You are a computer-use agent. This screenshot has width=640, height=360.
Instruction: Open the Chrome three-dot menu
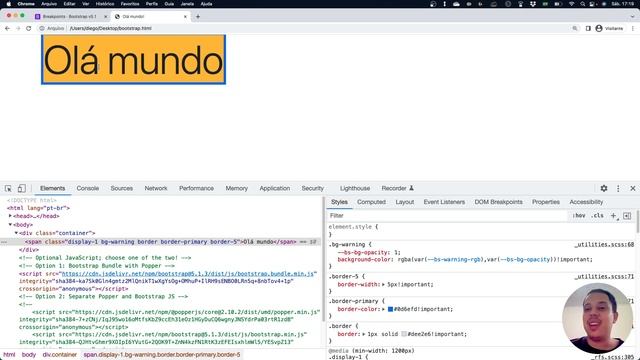pyautogui.click(x=633, y=29)
